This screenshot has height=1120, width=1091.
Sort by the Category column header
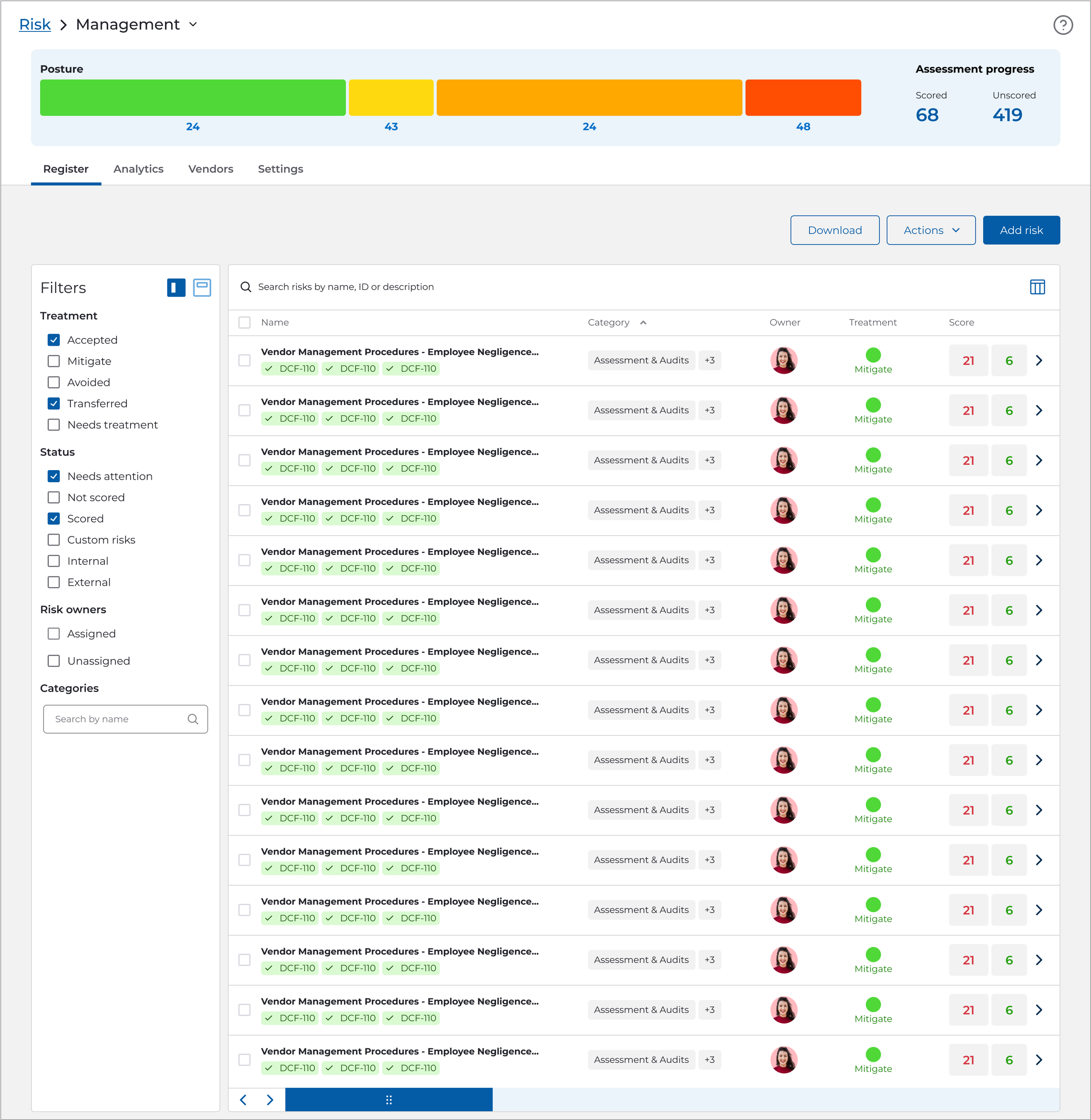click(608, 322)
